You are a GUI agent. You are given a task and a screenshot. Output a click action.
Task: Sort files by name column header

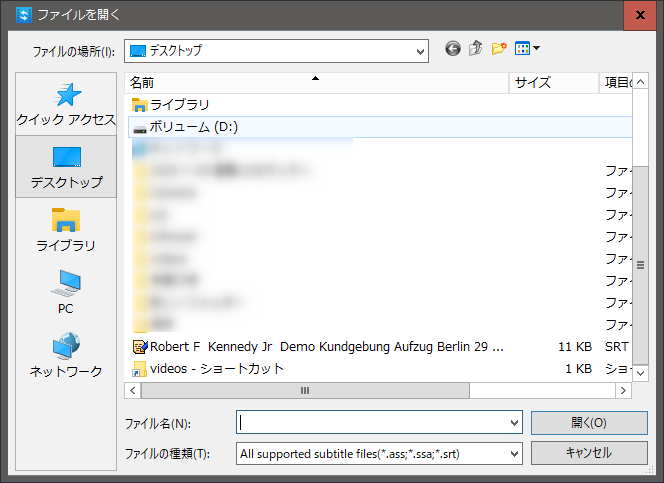point(317,83)
